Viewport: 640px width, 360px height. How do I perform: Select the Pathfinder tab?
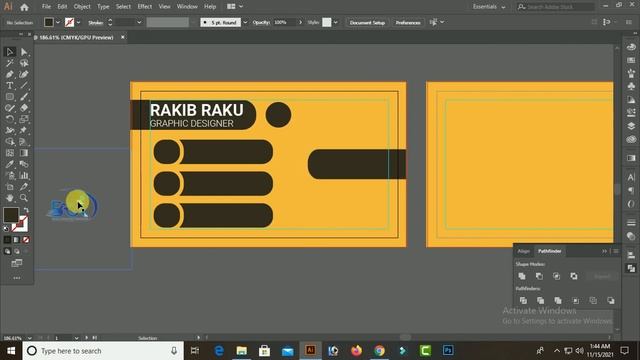pos(549,251)
